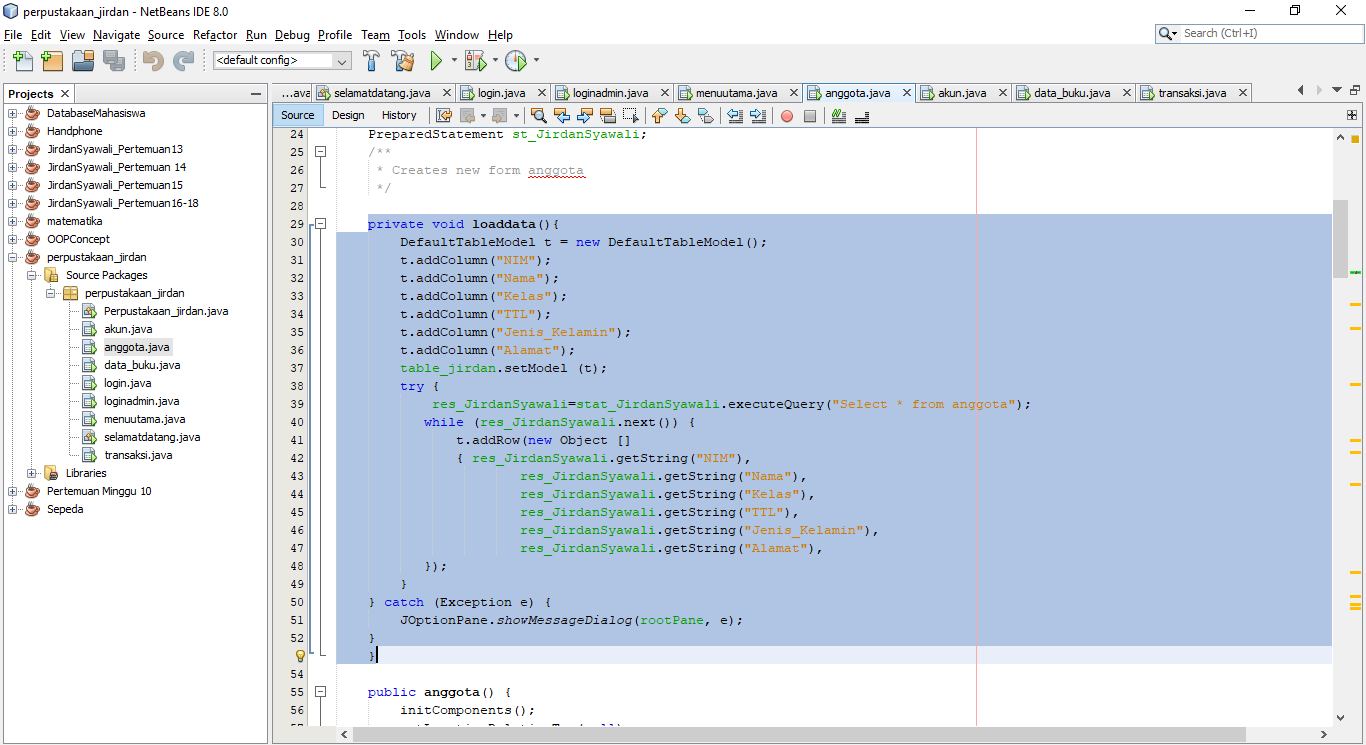Clean and Build using the hammer-and-broom icon

pos(403,61)
